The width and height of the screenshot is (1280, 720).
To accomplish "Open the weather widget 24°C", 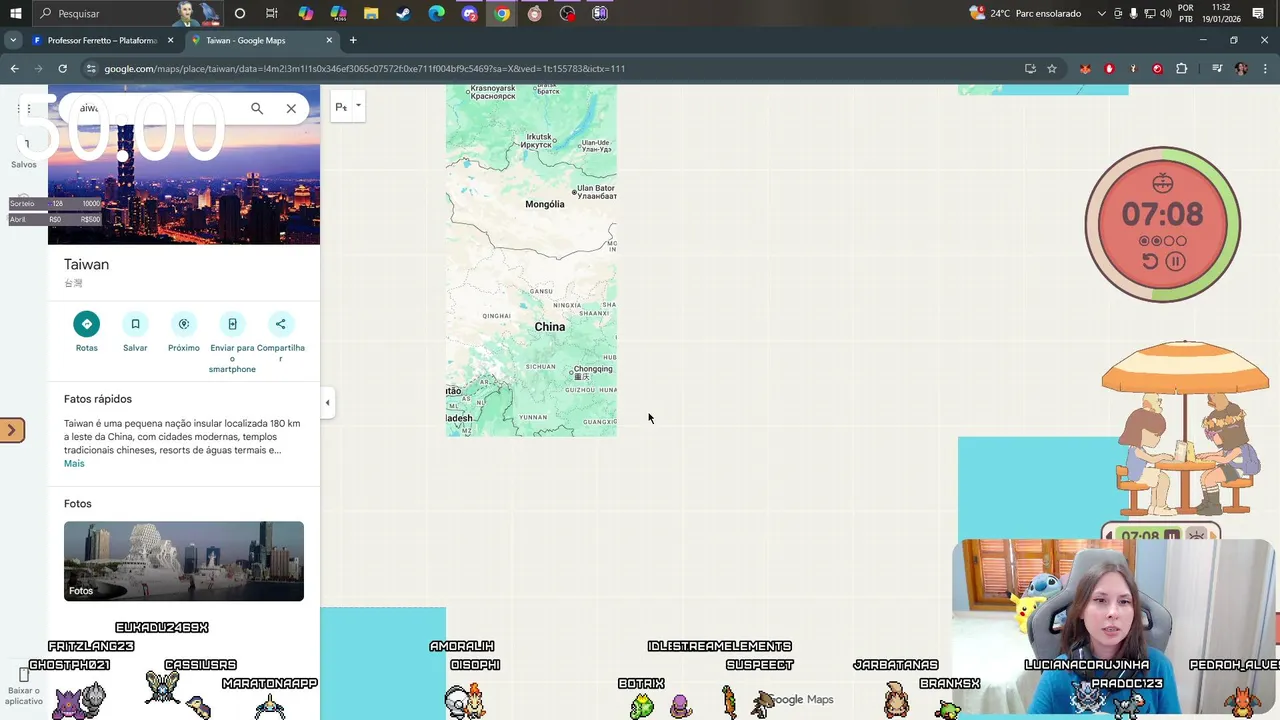I will pos(1025,14).
